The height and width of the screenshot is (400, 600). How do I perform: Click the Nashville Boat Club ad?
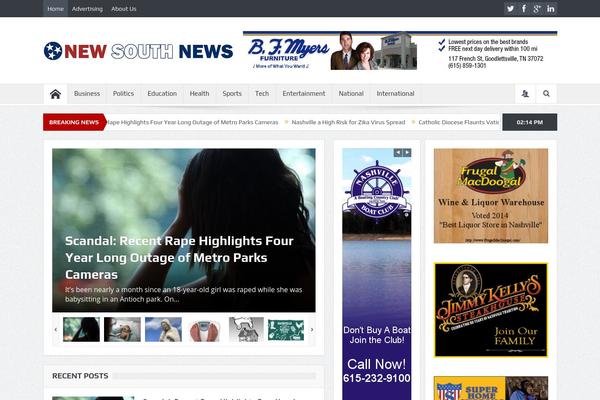coord(377,274)
